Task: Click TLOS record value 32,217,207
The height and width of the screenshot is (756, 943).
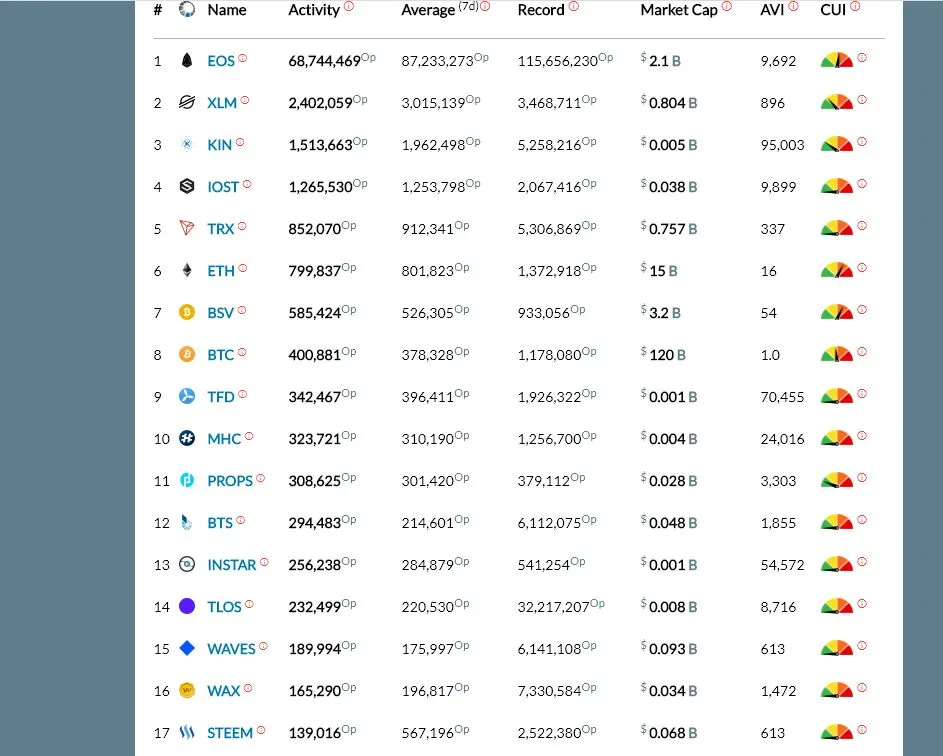Action: 553,607
